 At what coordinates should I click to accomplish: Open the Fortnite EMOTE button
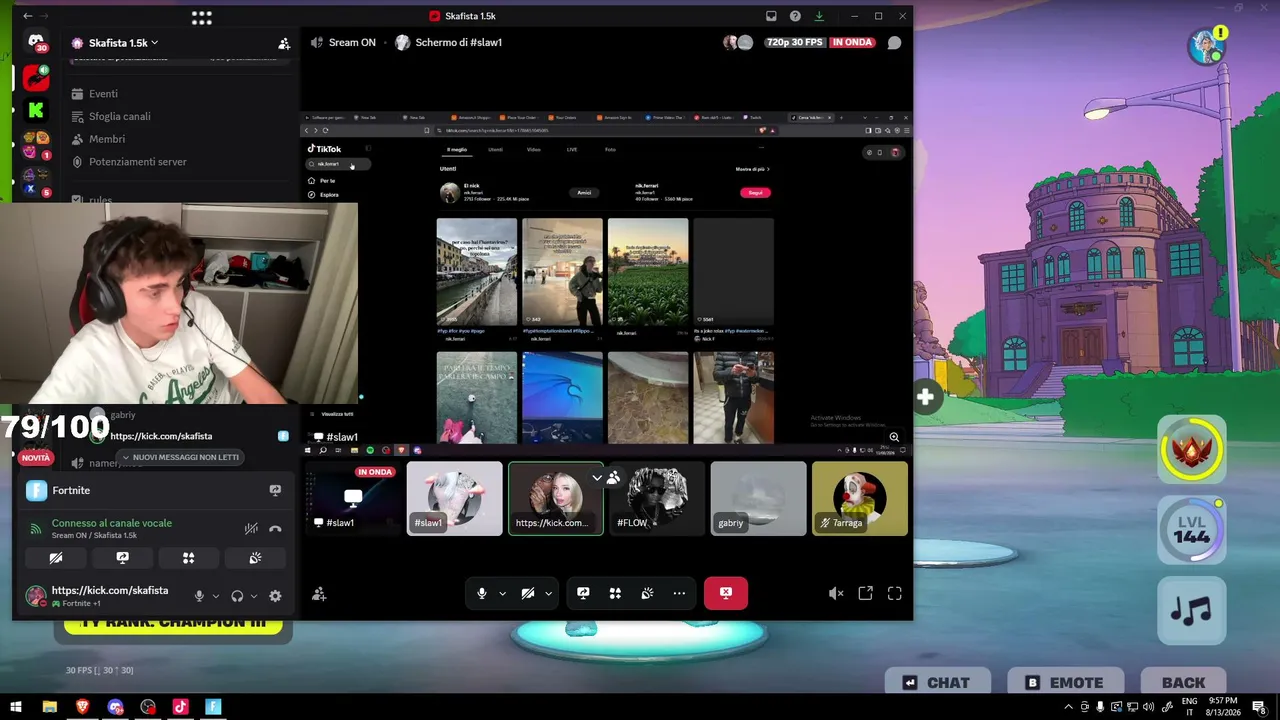pyautogui.click(x=1064, y=683)
